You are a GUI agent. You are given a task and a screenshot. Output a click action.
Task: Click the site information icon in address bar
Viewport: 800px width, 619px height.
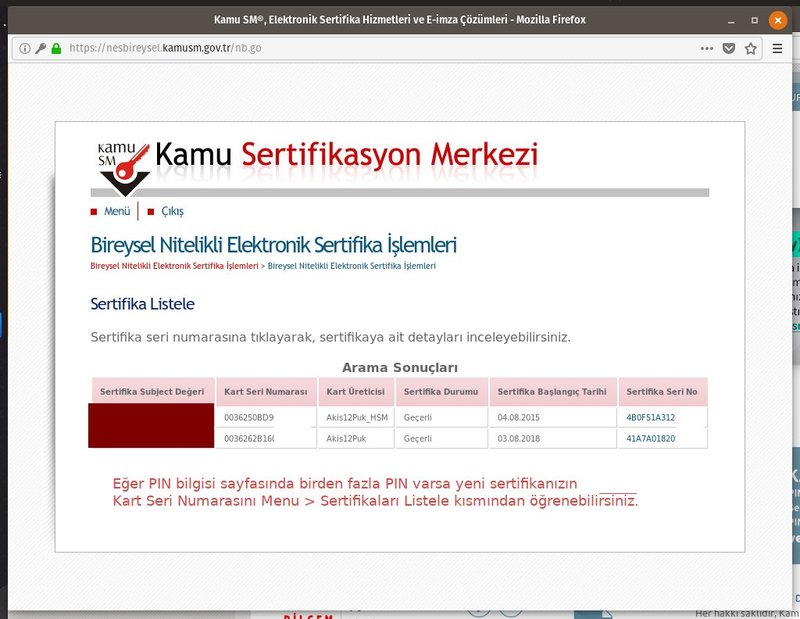[24, 48]
